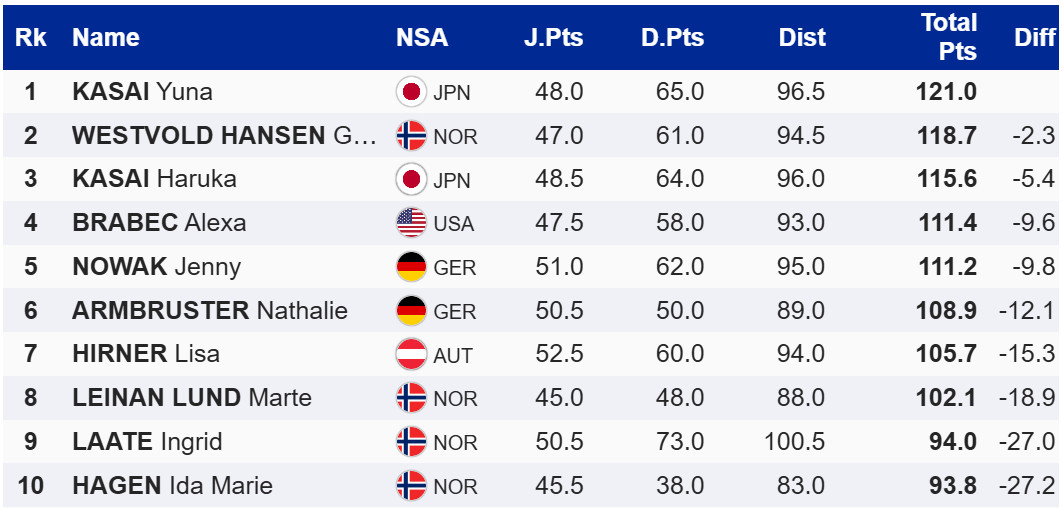Viewport: 1062px width, 508px height.
Task: Click the Total Pts column header
Action: (x=948, y=38)
